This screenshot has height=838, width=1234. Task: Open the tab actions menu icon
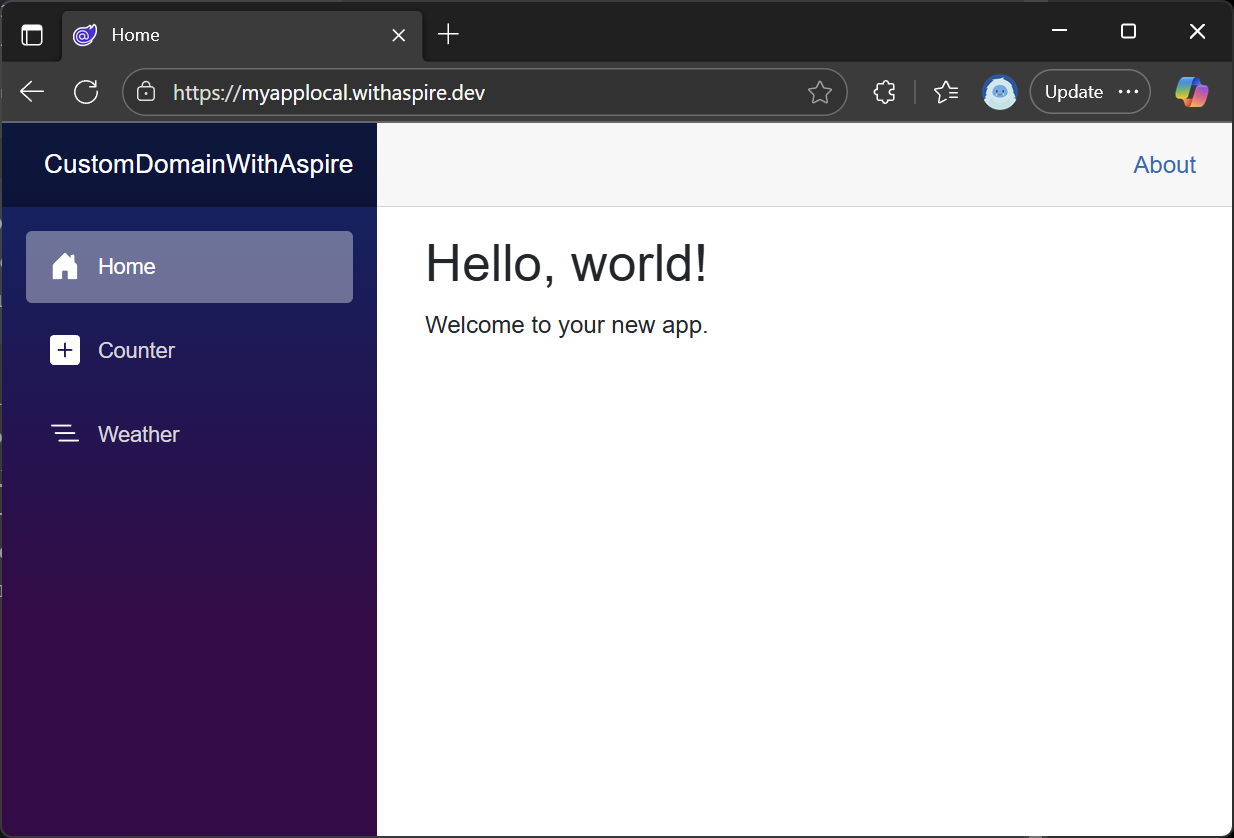click(x=32, y=35)
